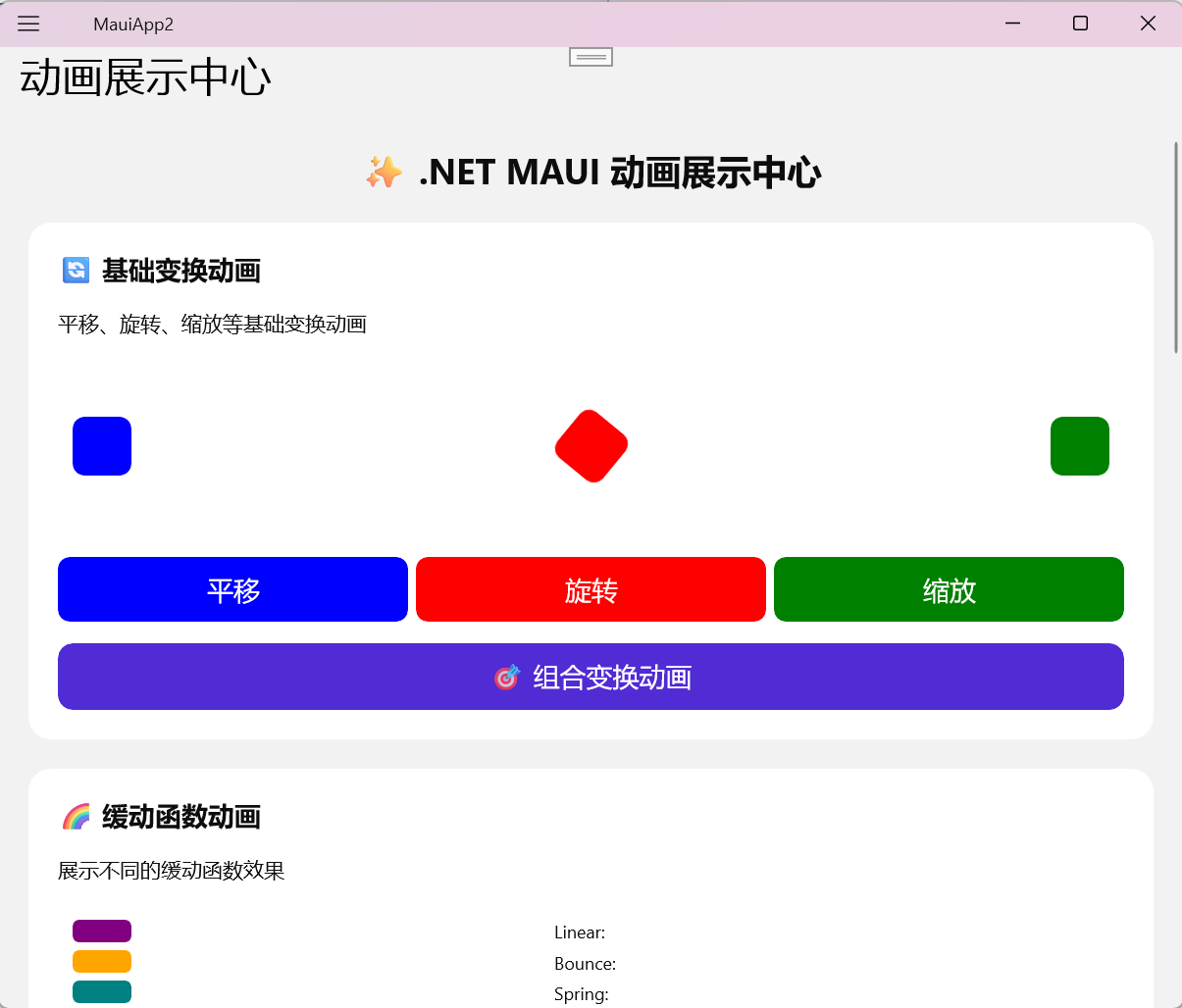Viewport: 1182px width, 1008px height.
Task: Click the 平移、旋转、缩放等基础变换动画 description
Action: [213, 325]
